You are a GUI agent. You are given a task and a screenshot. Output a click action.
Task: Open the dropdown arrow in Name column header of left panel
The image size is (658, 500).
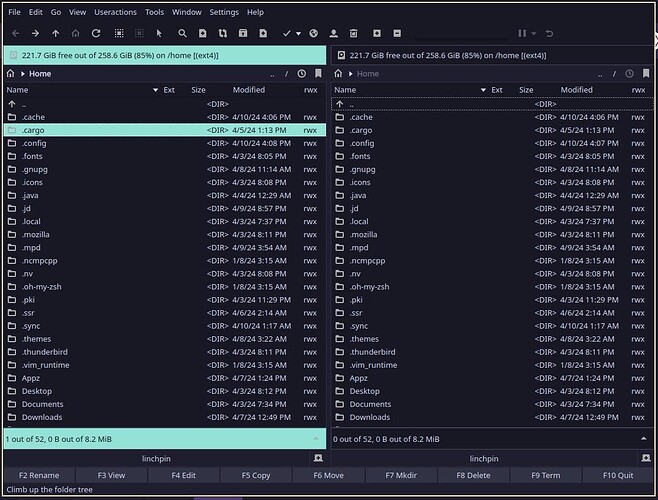(x=155, y=90)
